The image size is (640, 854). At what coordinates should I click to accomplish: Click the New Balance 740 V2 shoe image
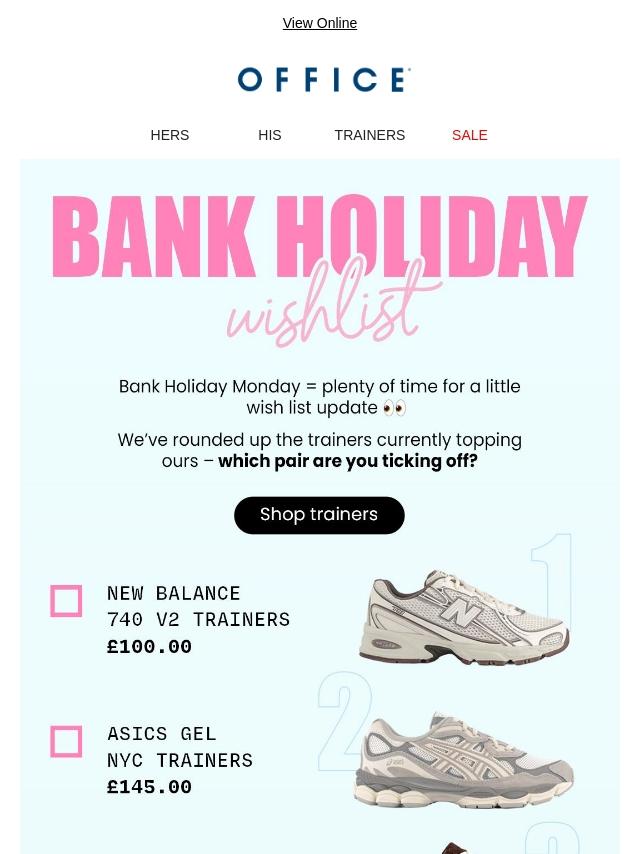(464, 617)
